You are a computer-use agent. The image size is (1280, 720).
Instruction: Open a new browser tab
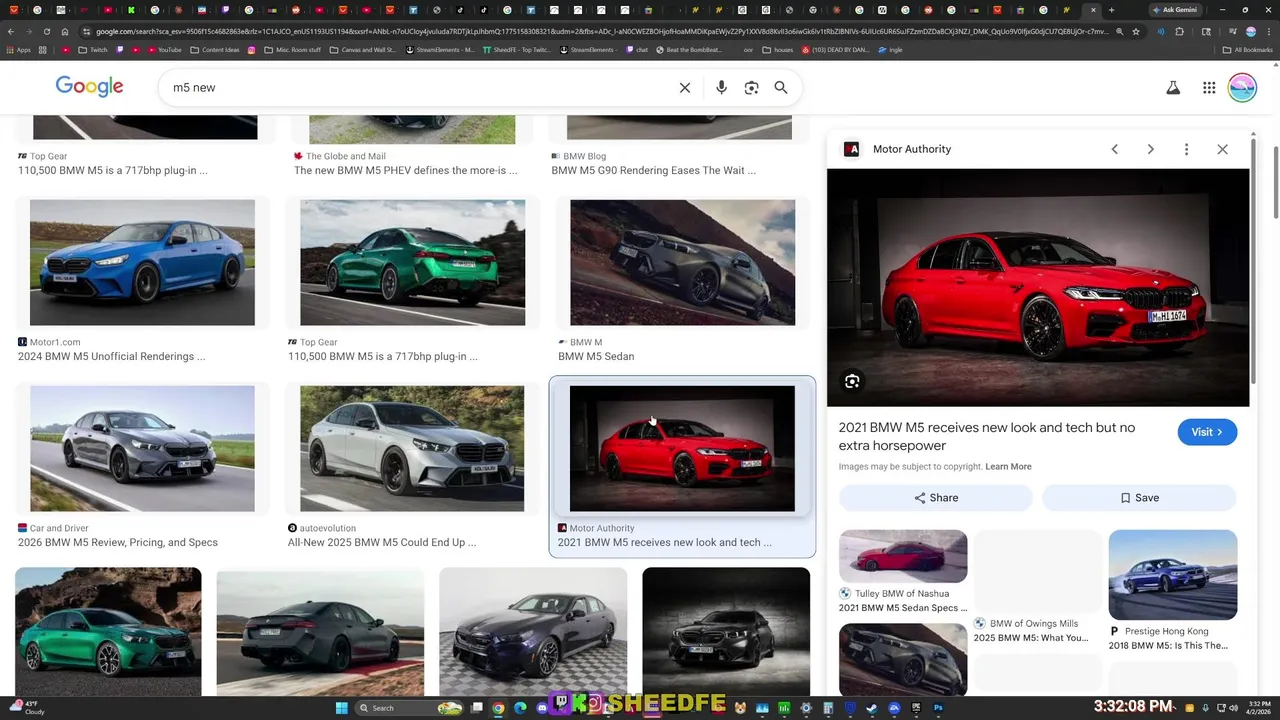pos(1111,10)
